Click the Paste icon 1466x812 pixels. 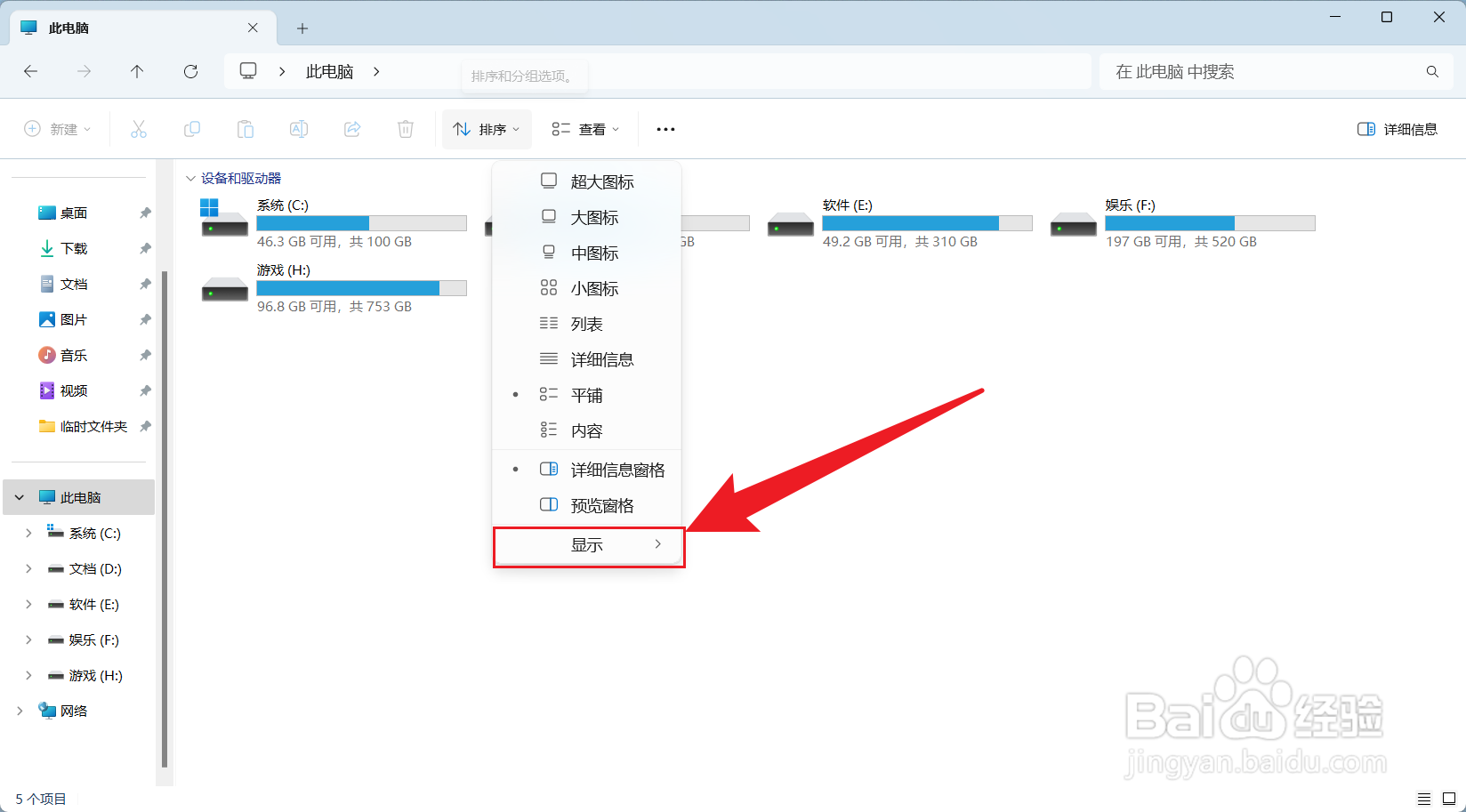pyautogui.click(x=246, y=129)
